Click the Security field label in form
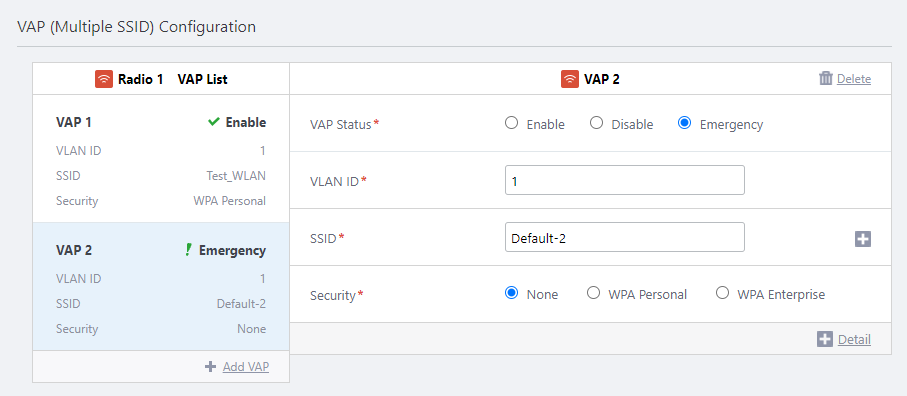The image size is (907, 396). 333,295
